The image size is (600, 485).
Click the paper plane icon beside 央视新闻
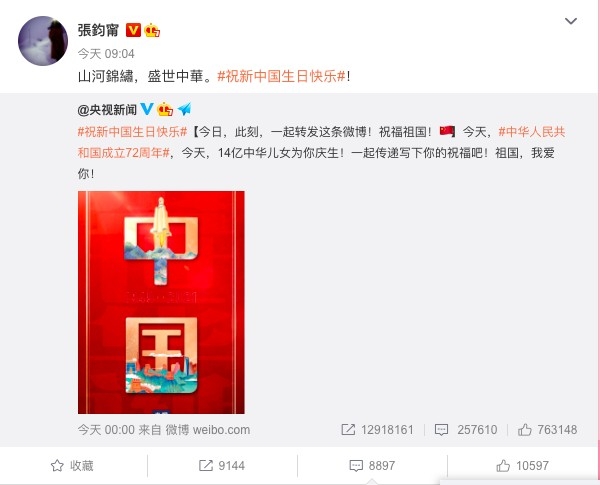pos(184,109)
